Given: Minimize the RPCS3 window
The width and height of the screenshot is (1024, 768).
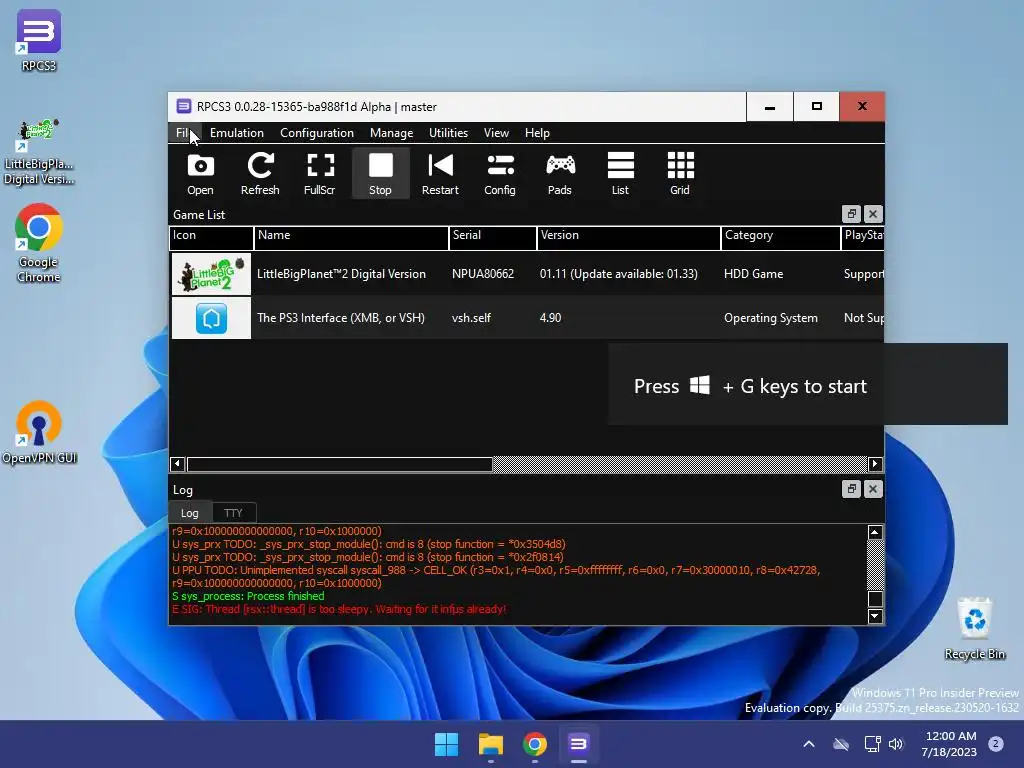Looking at the screenshot, I should [x=770, y=106].
